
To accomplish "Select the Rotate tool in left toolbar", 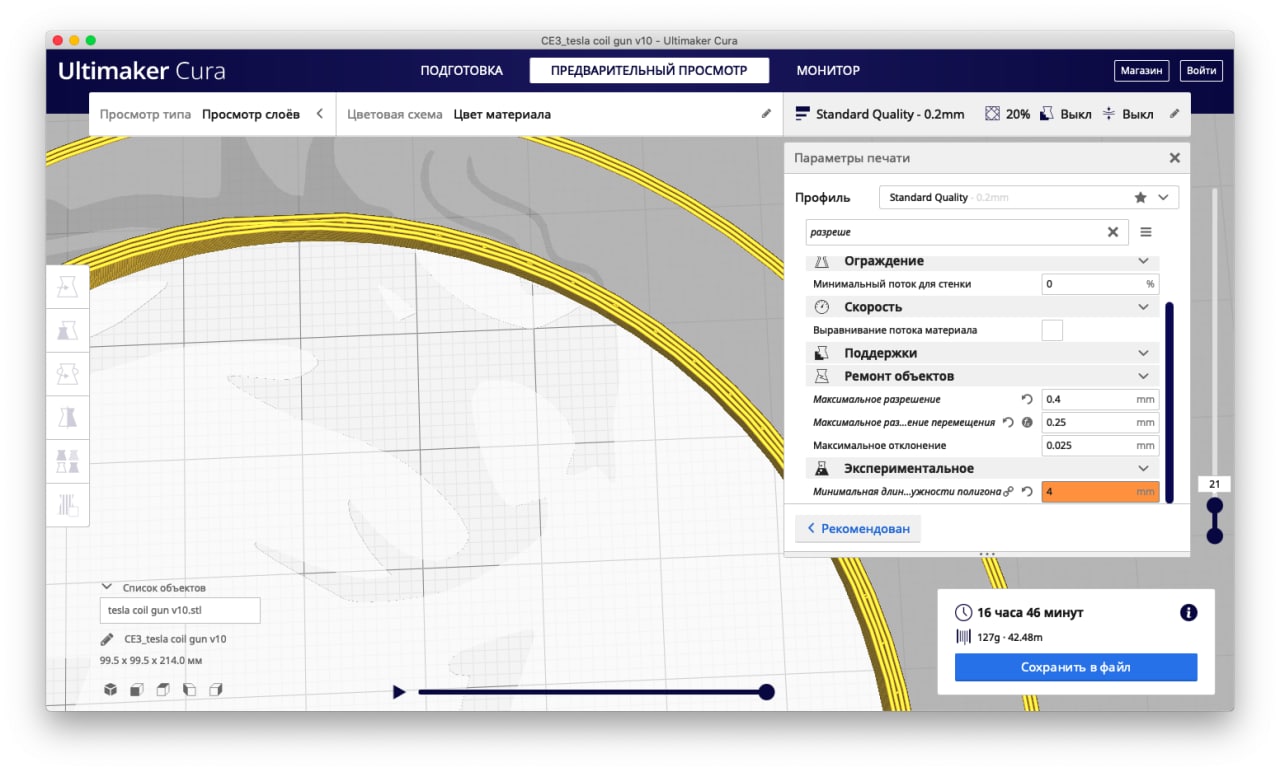I will 68,373.
